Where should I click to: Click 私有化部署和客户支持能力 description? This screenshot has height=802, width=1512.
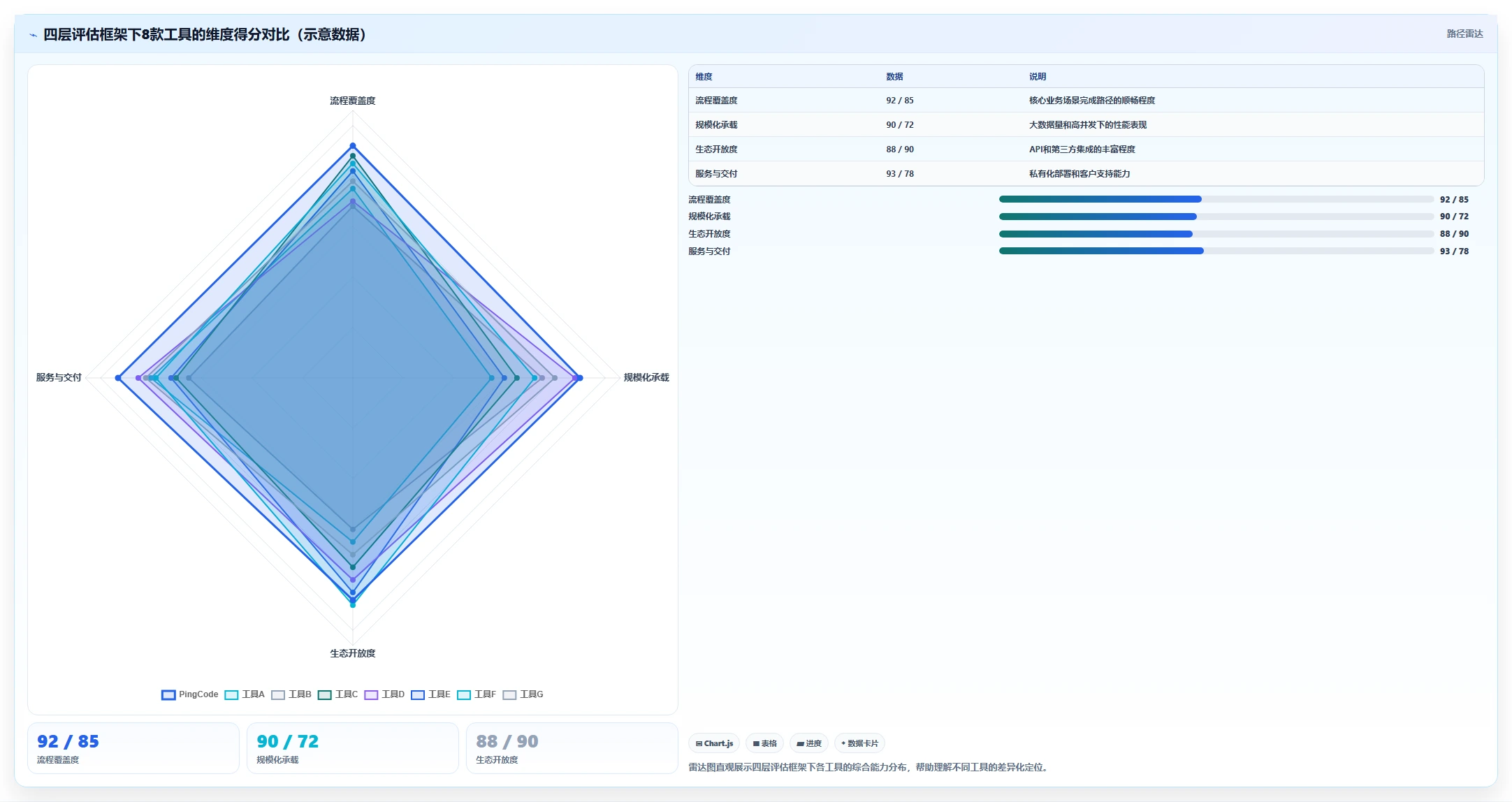[1080, 174]
